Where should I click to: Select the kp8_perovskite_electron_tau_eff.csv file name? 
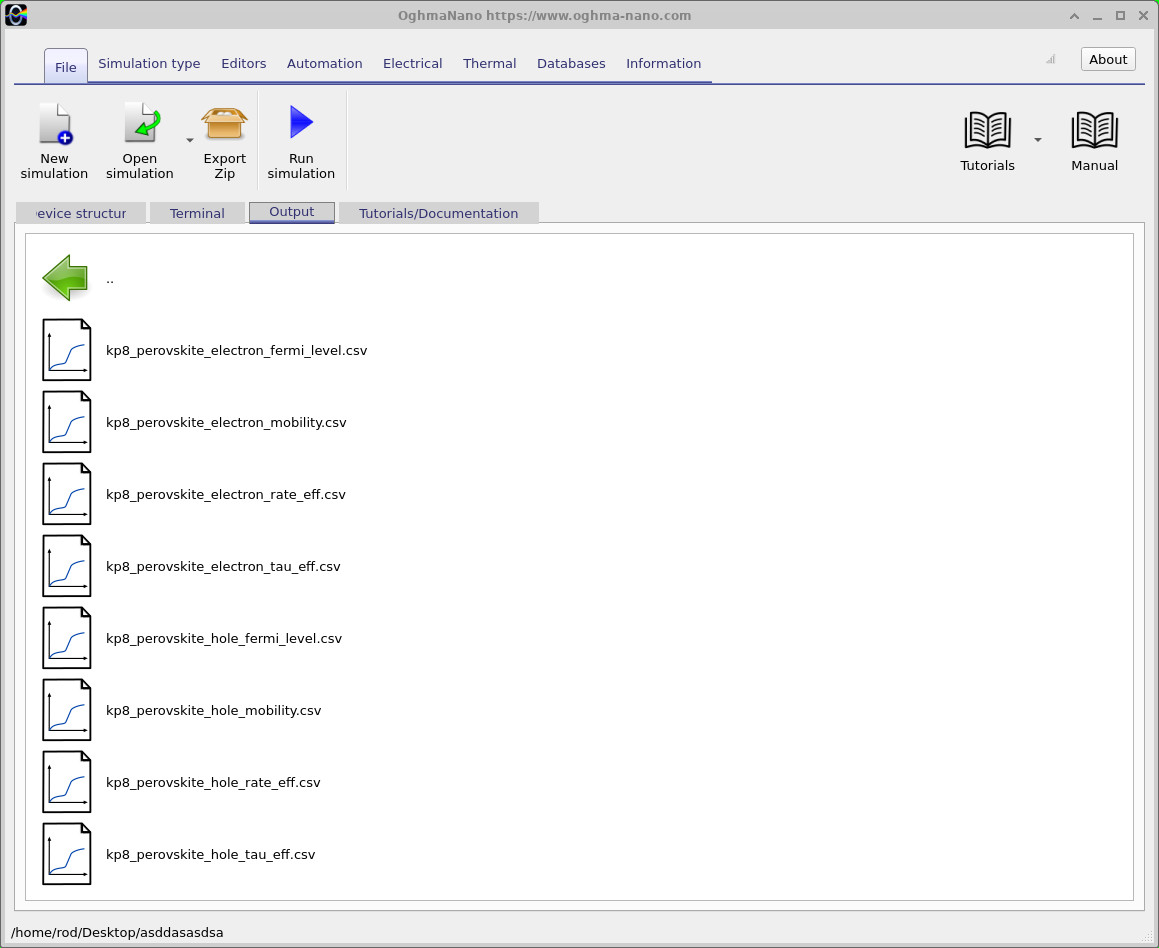(223, 567)
